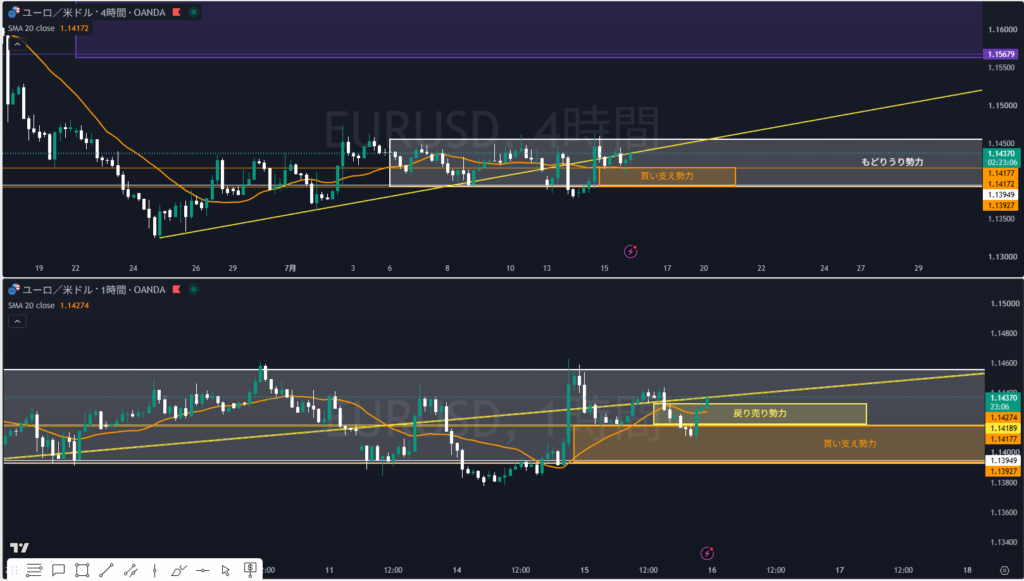Screen dimensions: 1024x581
Task: Select the comment bubble annotation tool
Action: pyautogui.click(x=58, y=570)
